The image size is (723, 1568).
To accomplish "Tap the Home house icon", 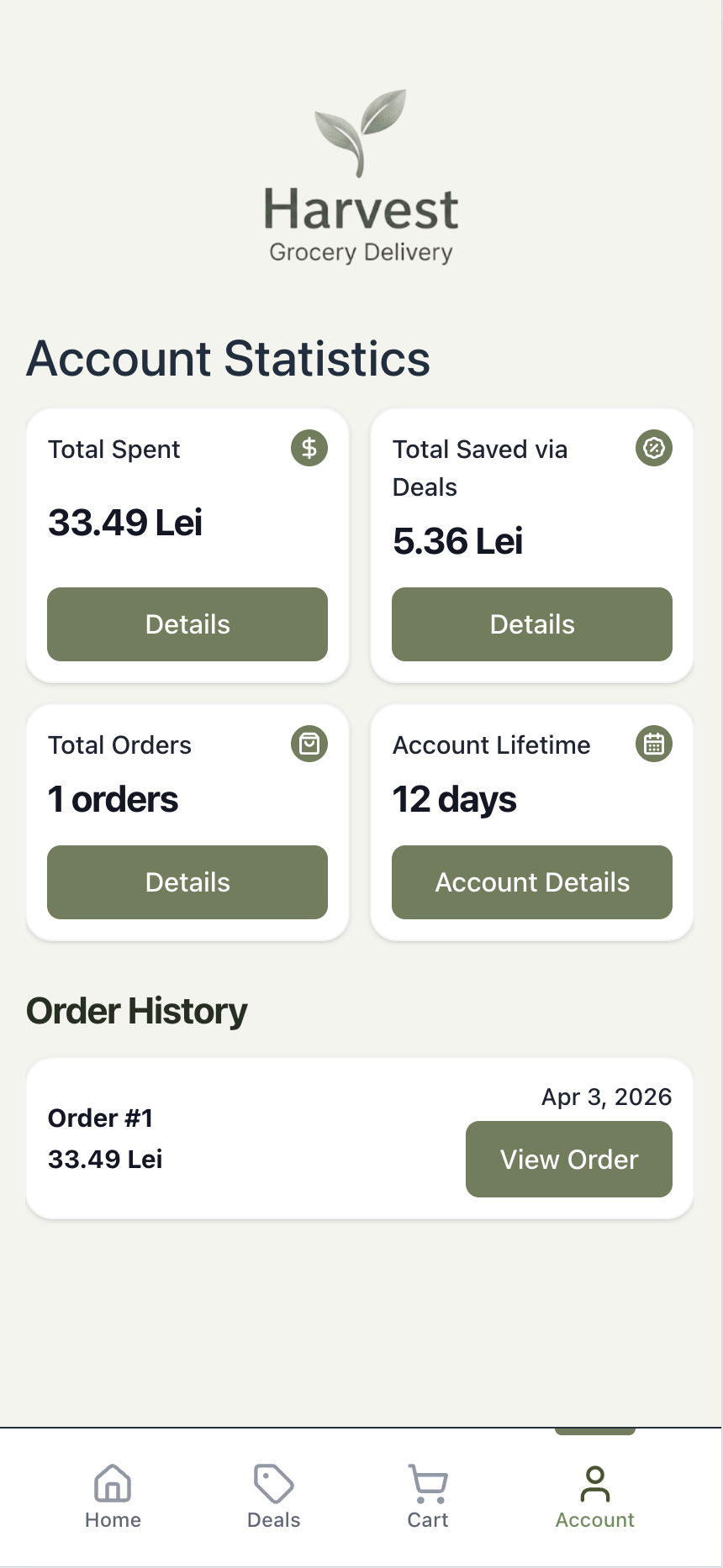I will pyautogui.click(x=113, y=1483).
